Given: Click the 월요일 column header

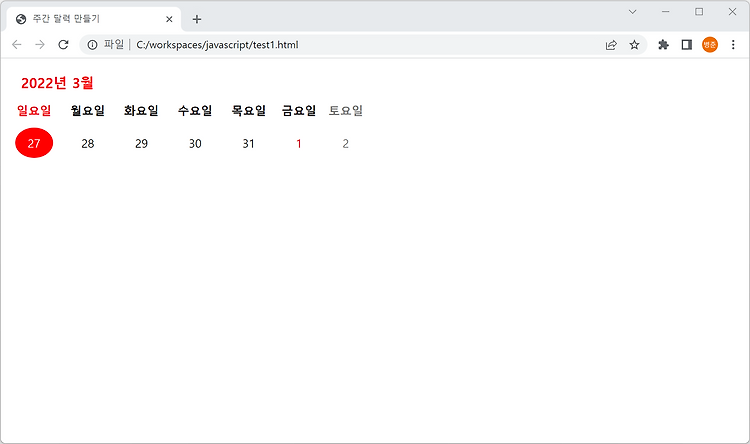Looking at the screenshot, I should [88, 111].
